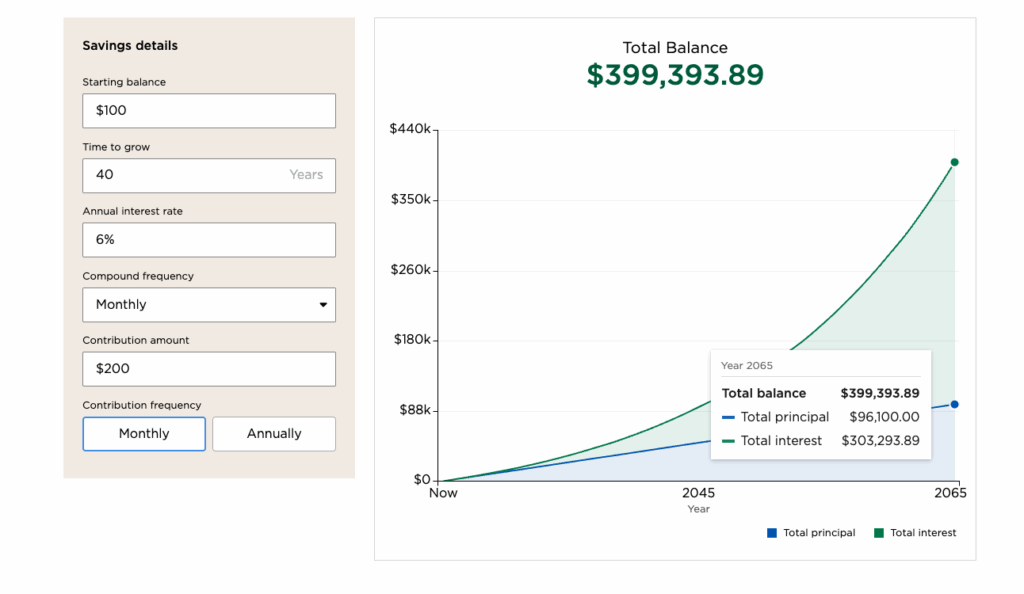This screenshot has width=1024, height=594.
Task: Click the green Total interest legend square
Action: (879, 533)
